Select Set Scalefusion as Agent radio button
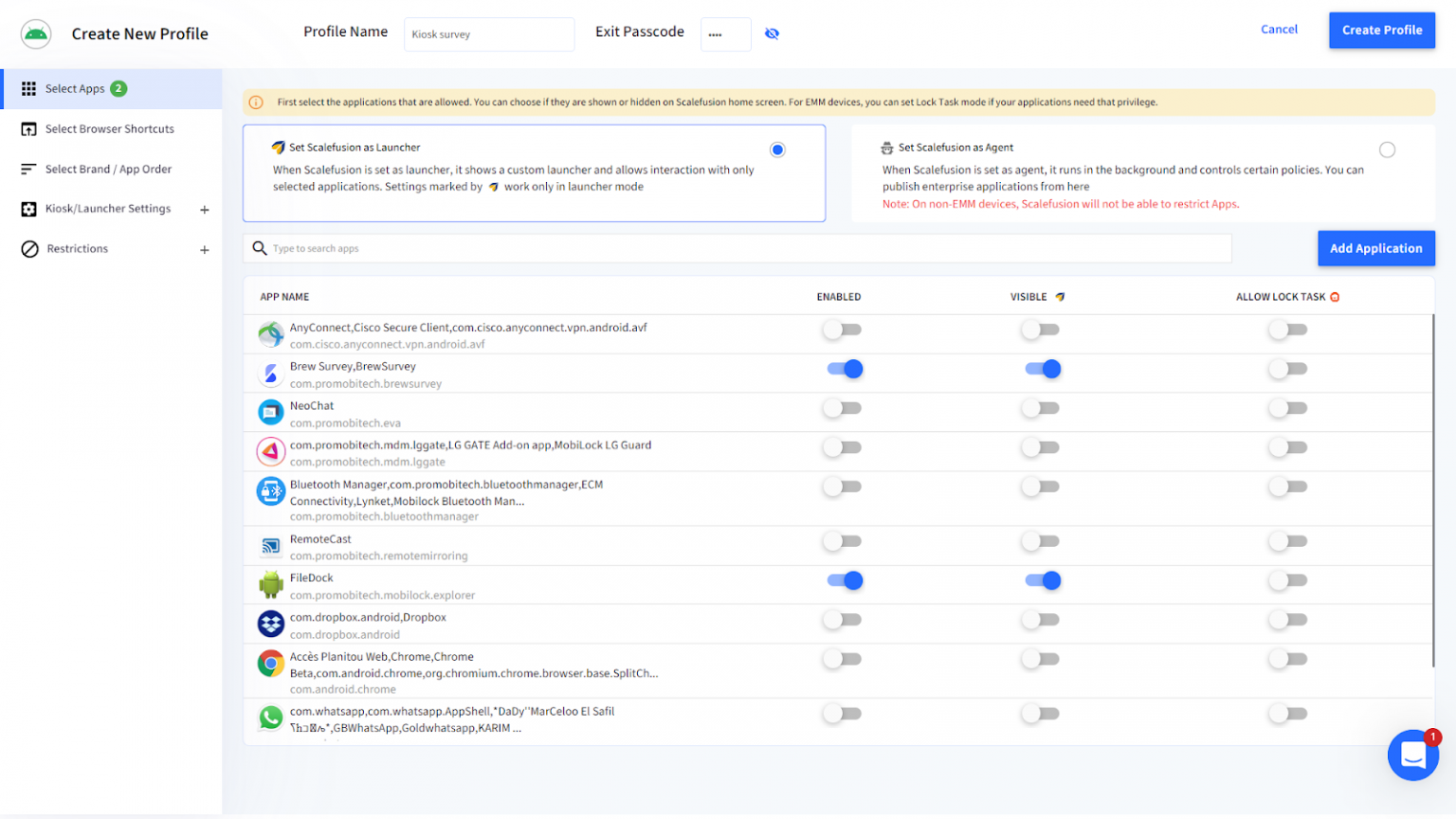Screen dimensions: 1456x819 point(1387,149)
